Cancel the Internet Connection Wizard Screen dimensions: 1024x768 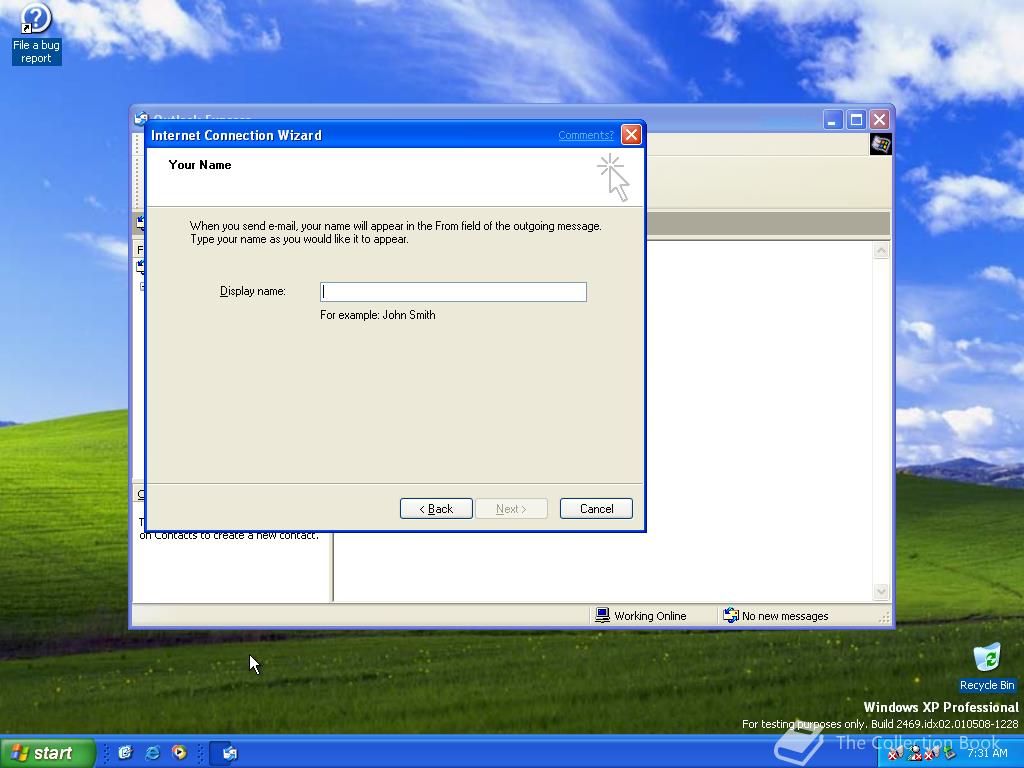596,509
